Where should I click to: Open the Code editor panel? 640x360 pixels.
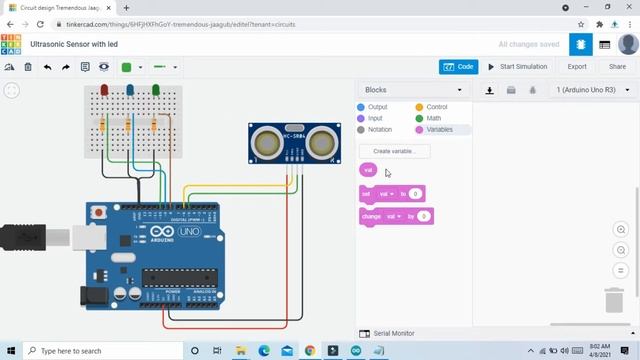(458, 67)
